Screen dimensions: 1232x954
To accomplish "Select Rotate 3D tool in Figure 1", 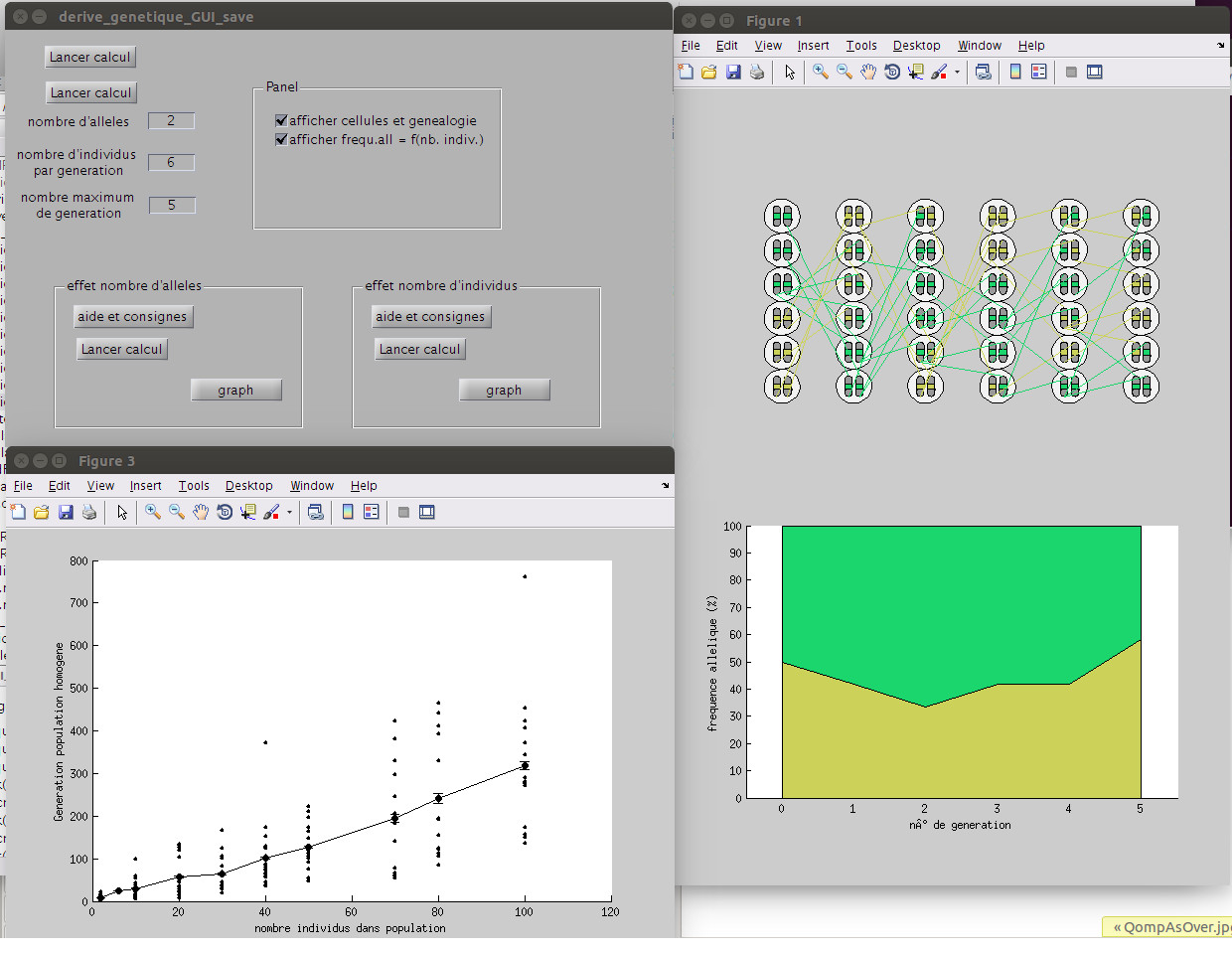I will pos(892,72).
